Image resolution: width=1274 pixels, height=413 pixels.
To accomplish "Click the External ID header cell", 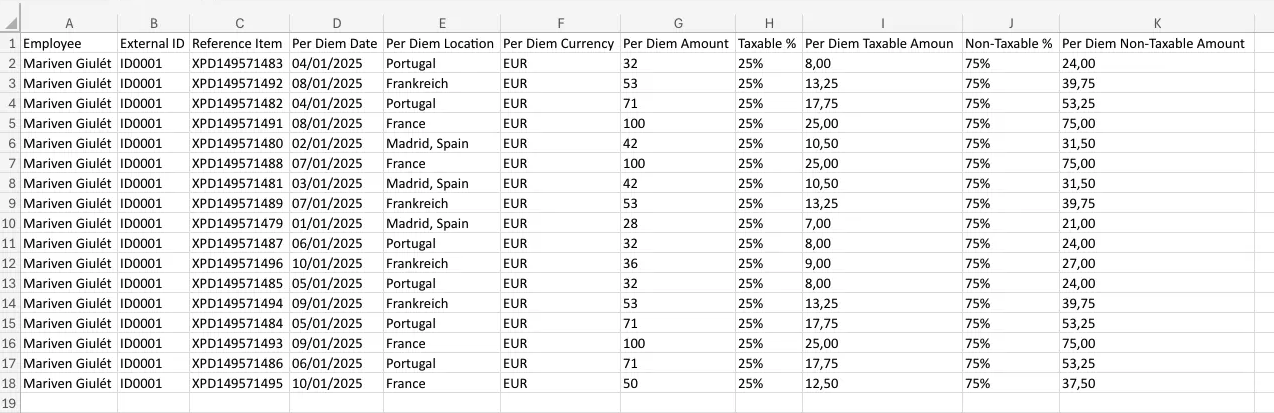I will 152,43.
